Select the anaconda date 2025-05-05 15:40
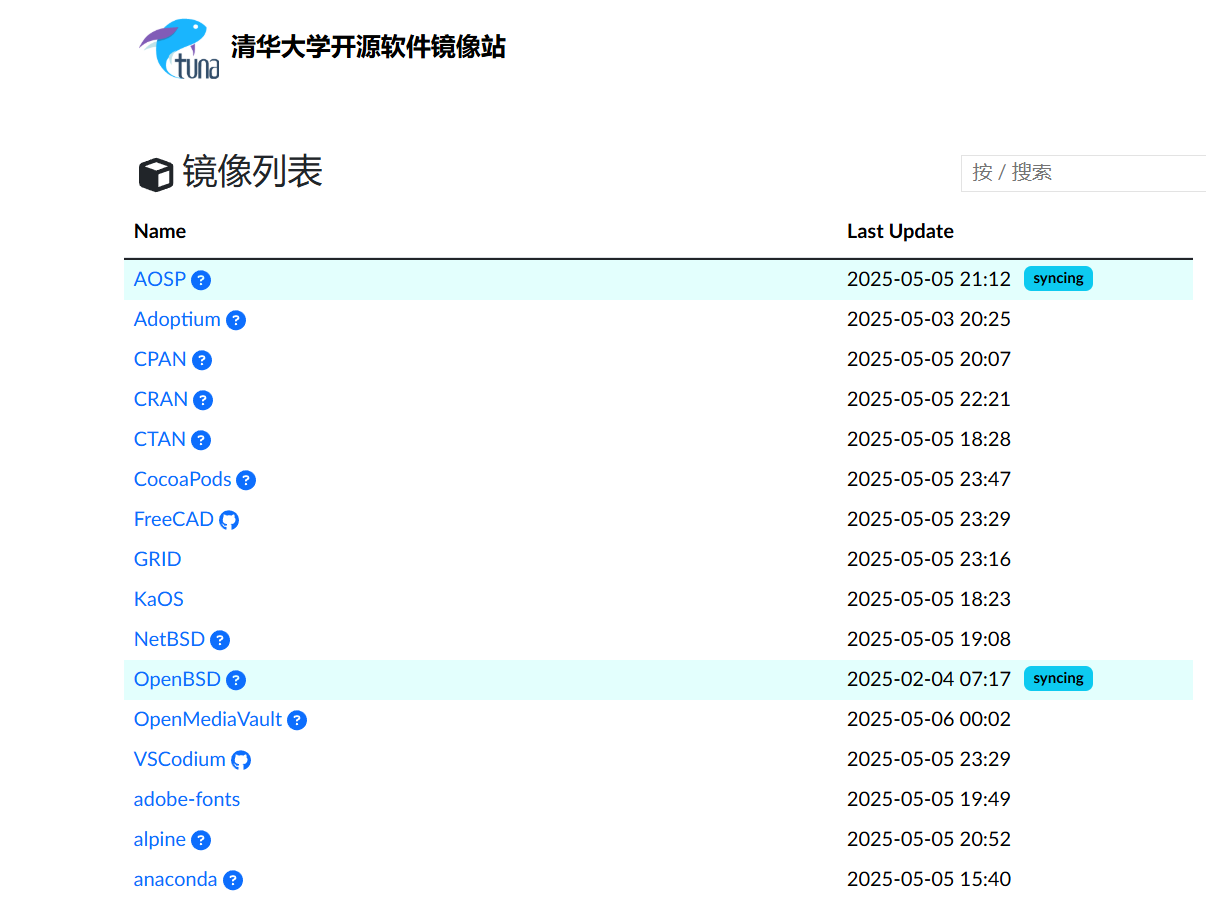The width and height of the screenshot is (1206, 907). click(x=929, y=879)
